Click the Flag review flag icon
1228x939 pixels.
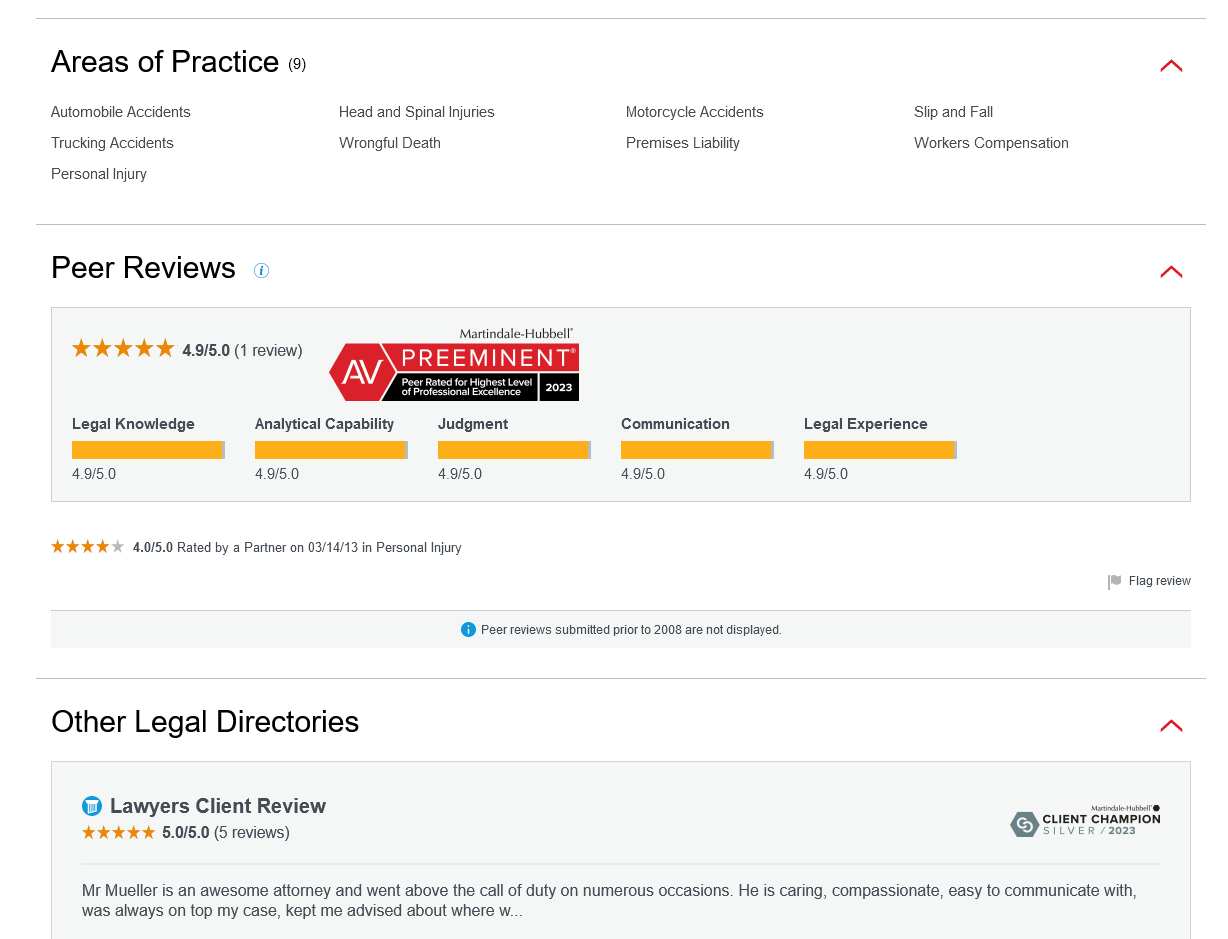click(1114, 582)
